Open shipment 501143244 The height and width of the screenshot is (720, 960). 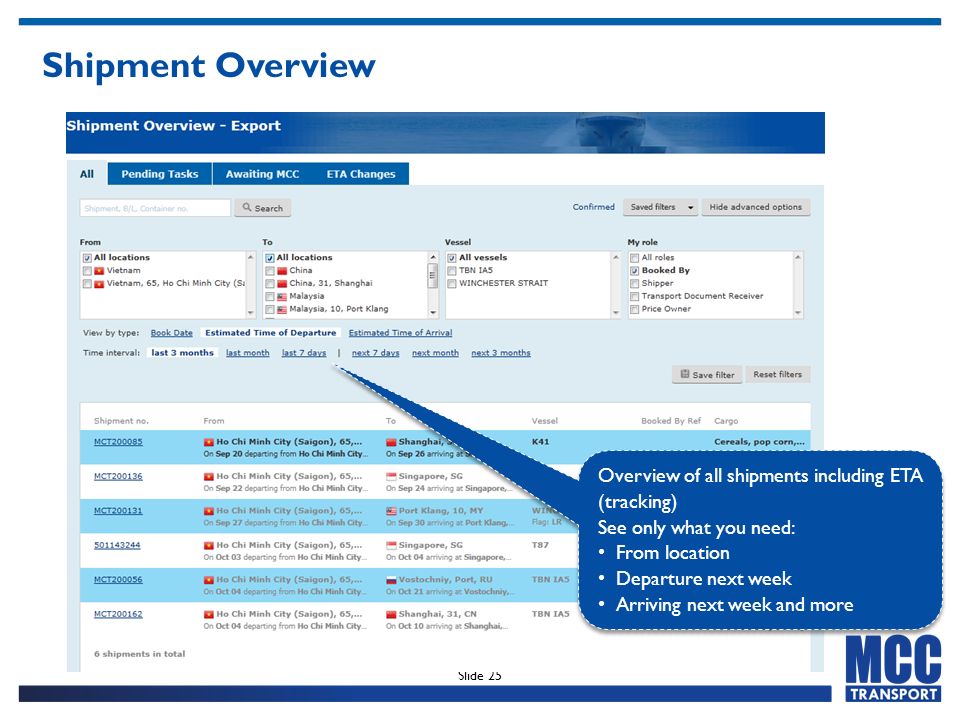[117, 544]
